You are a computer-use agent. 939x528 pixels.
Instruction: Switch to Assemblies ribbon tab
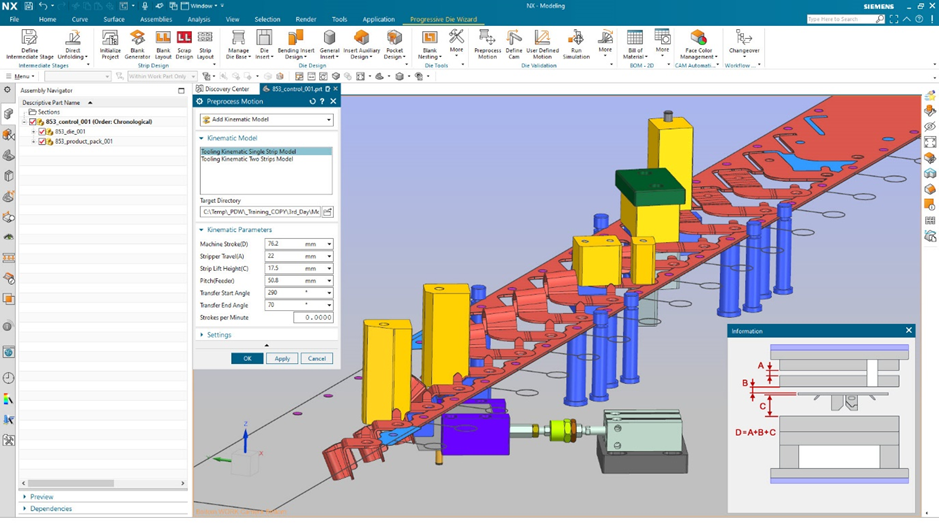156,19
